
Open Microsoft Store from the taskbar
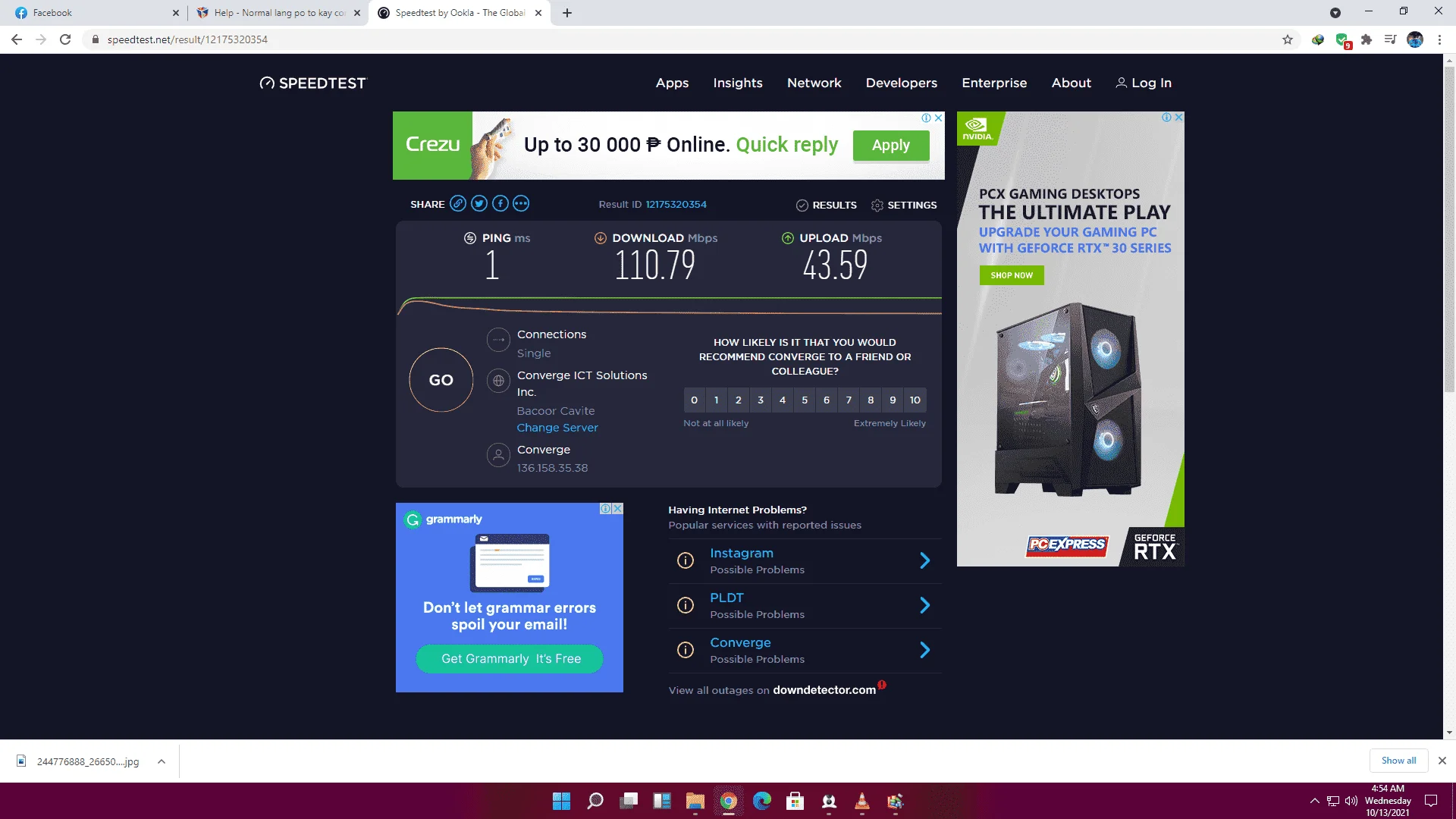point(795,801)
